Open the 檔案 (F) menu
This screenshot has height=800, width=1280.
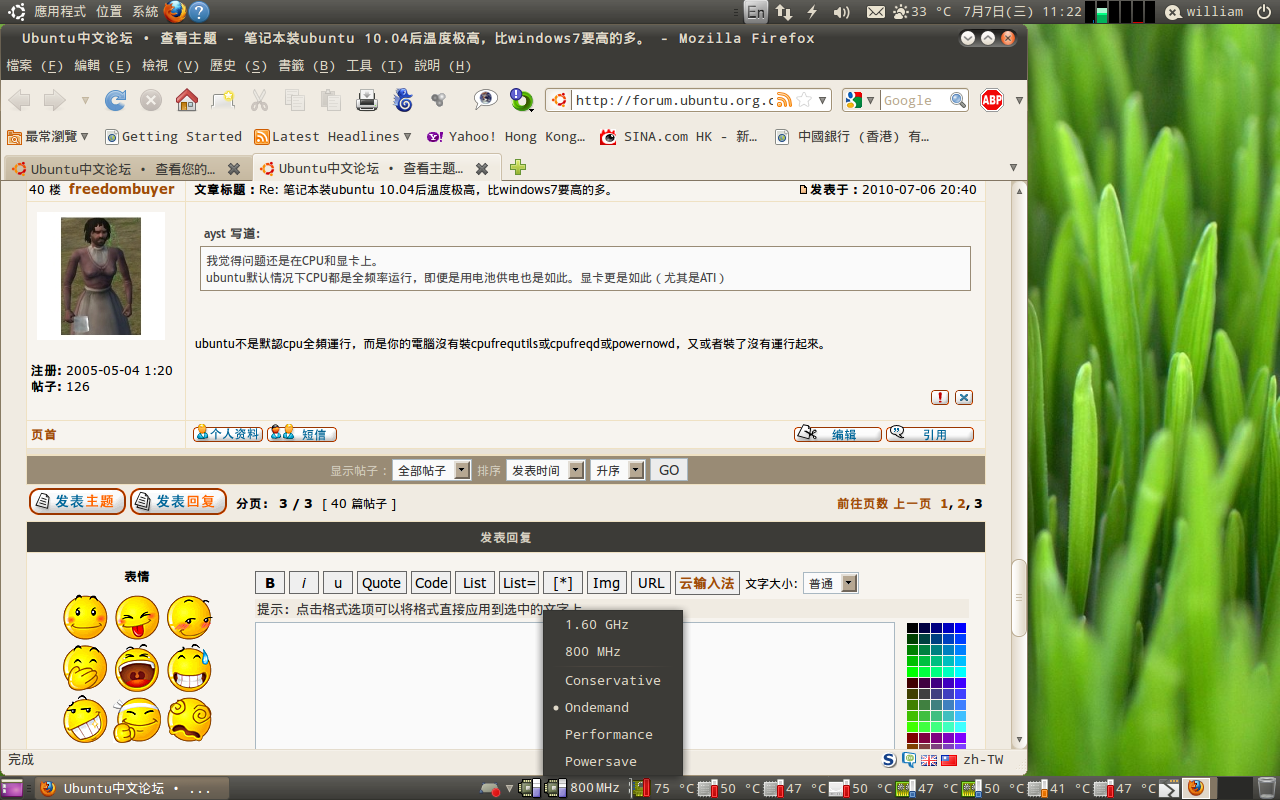pos(35,65)
